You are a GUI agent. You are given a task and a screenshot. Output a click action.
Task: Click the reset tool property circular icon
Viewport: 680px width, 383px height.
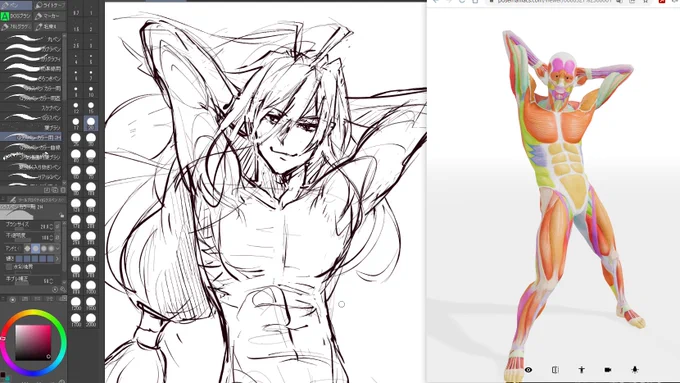point(55,289)
